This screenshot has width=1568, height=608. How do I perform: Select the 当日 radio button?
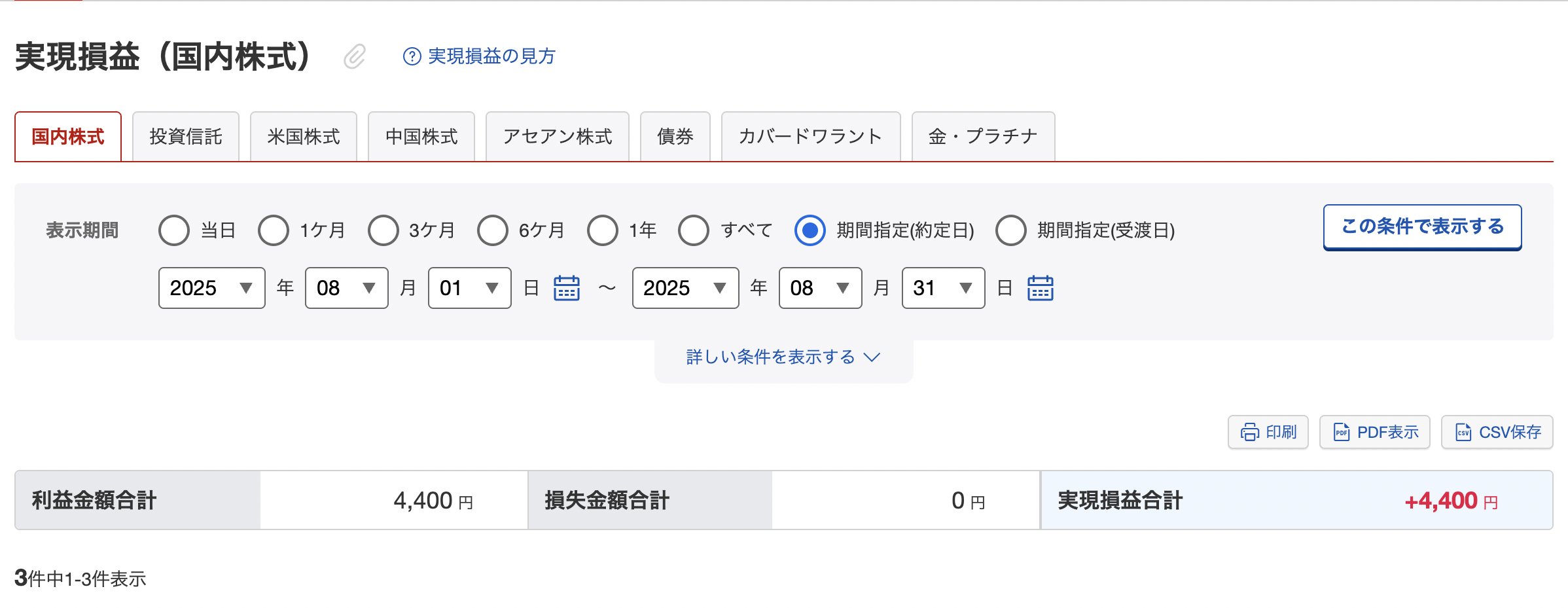[173, 230]
